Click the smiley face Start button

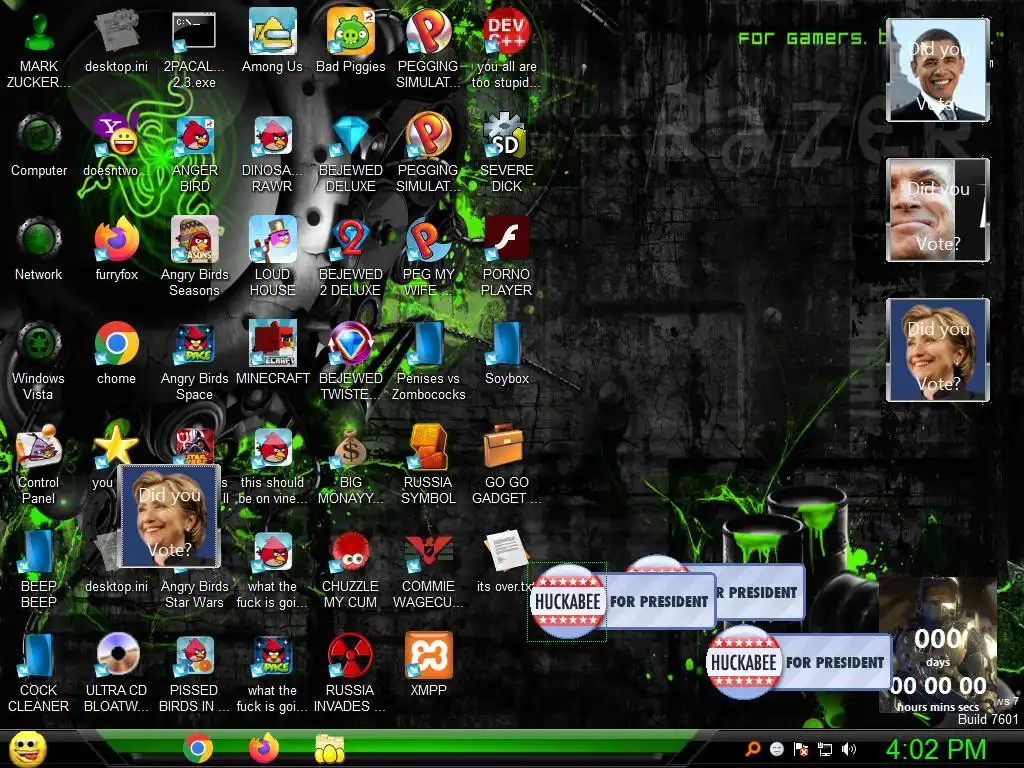(27, 749)
